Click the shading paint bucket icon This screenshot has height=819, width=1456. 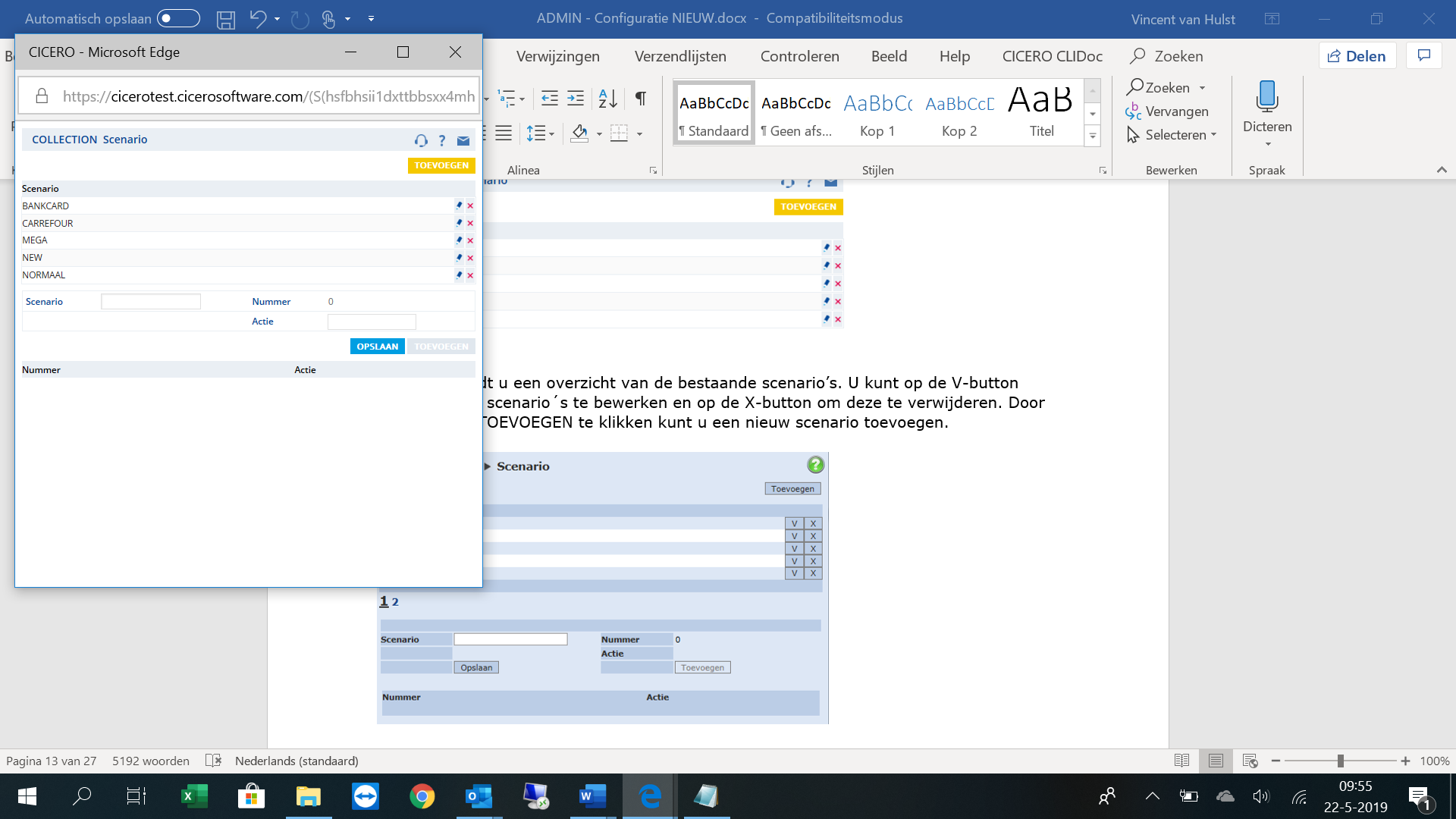click(580, 133)
